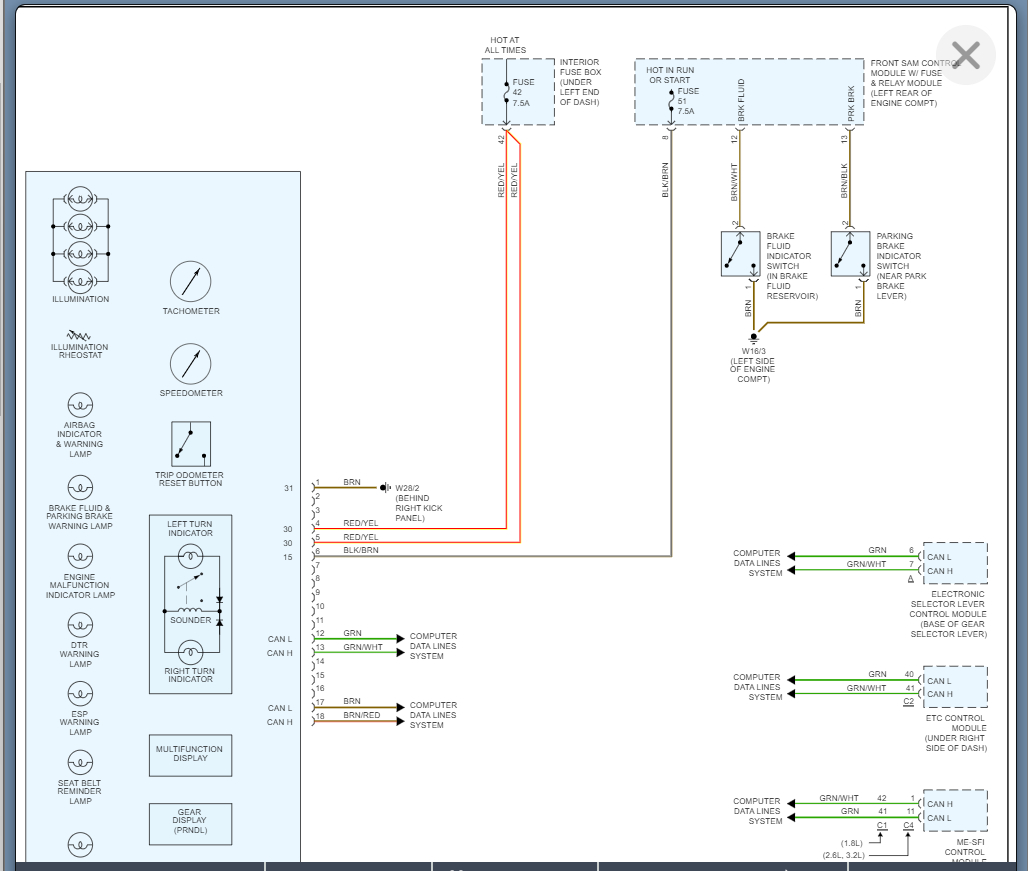1028x871 pixels.
Task: Click the BRN wire label at pin 17
Action: coord(352,701)
